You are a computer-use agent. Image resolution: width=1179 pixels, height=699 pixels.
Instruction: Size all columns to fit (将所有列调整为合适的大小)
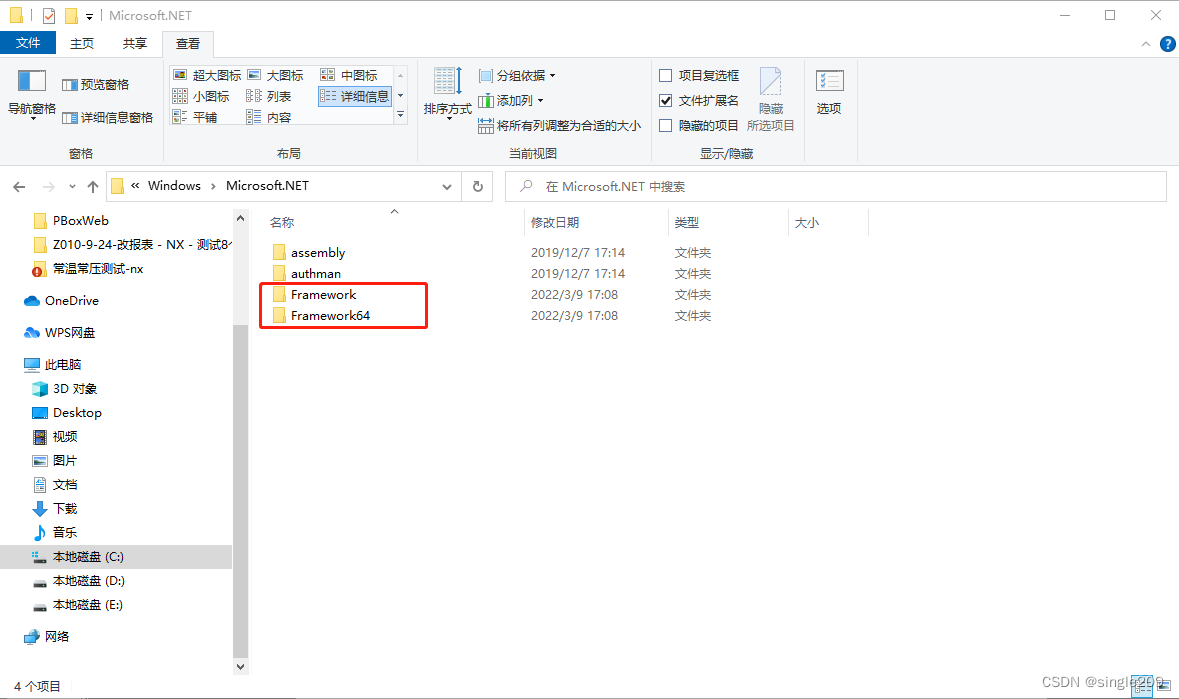[x=559, y=126]
